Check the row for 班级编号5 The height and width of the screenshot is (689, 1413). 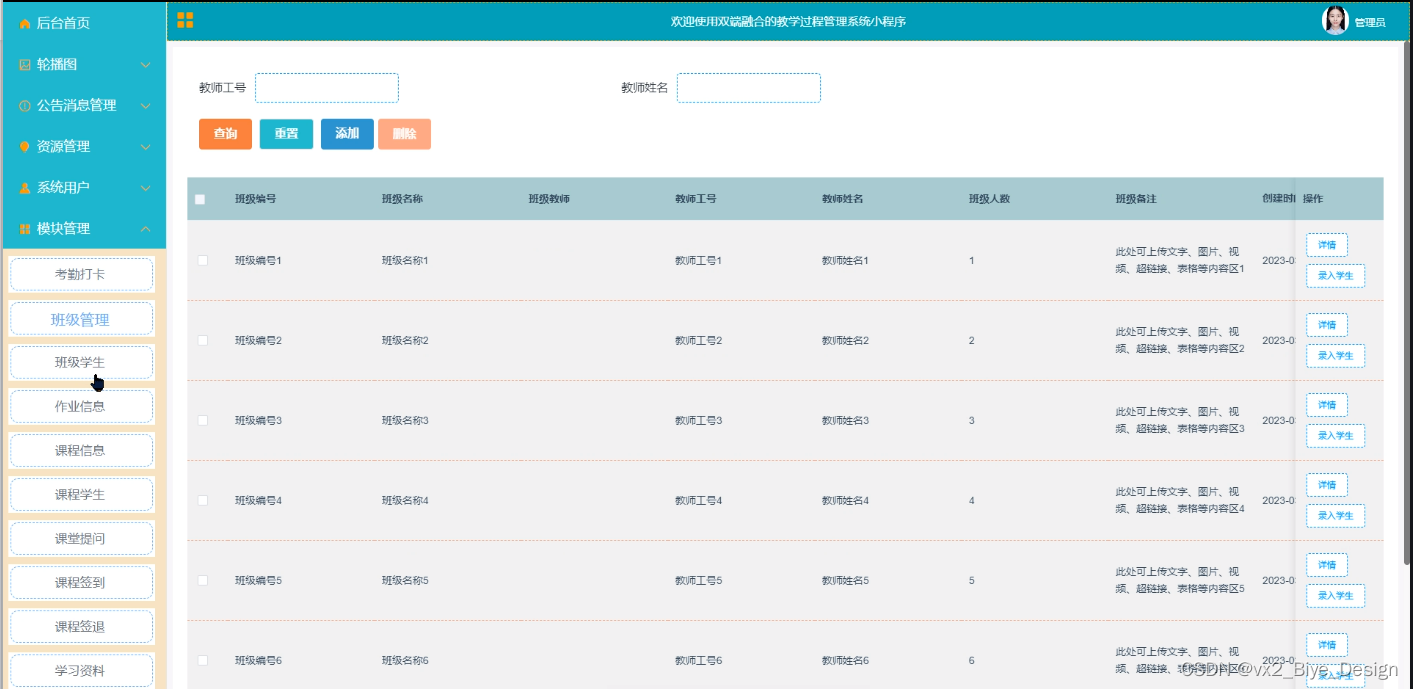coord(203,580)
